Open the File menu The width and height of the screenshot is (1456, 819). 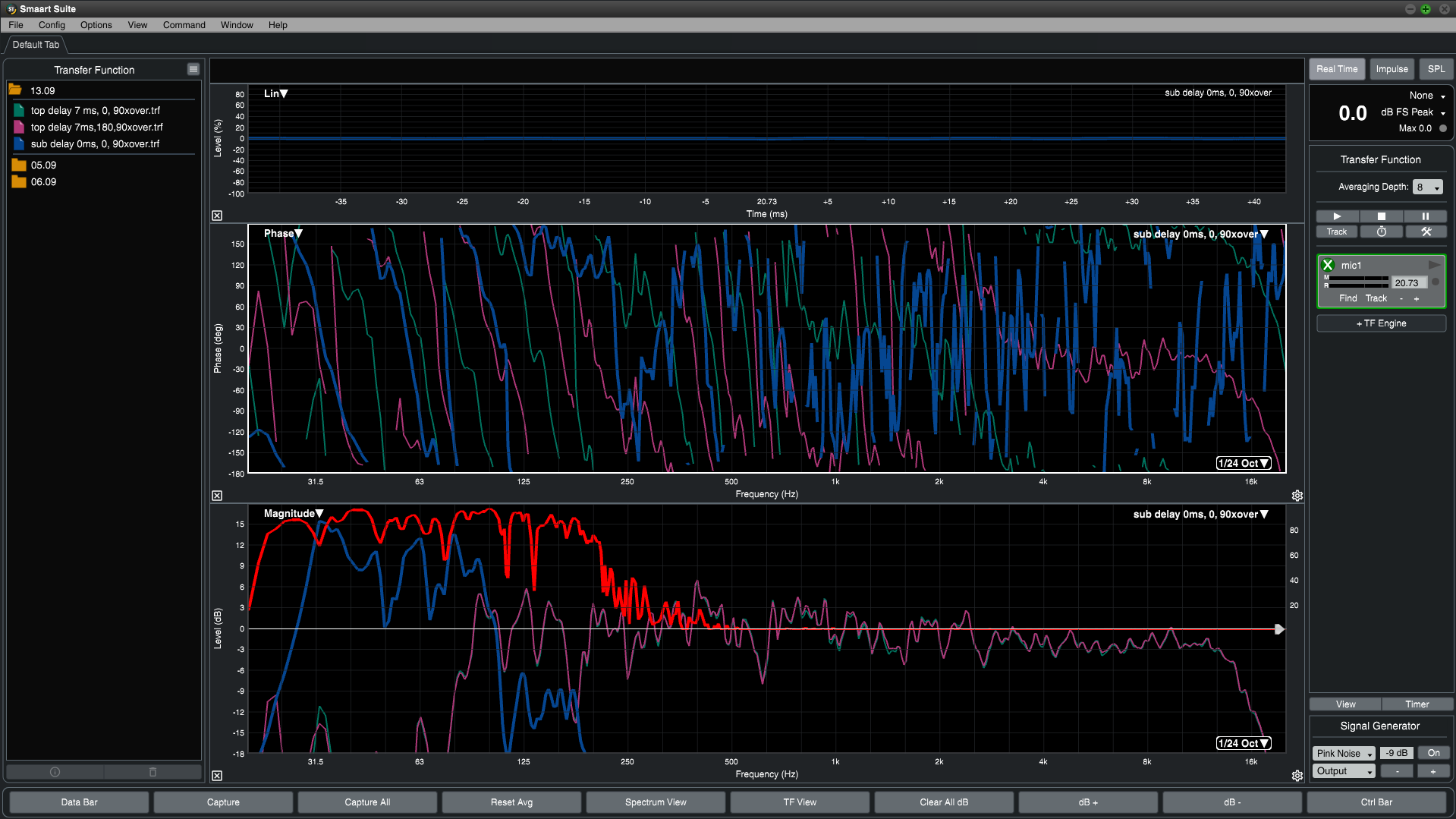point(16,25)
